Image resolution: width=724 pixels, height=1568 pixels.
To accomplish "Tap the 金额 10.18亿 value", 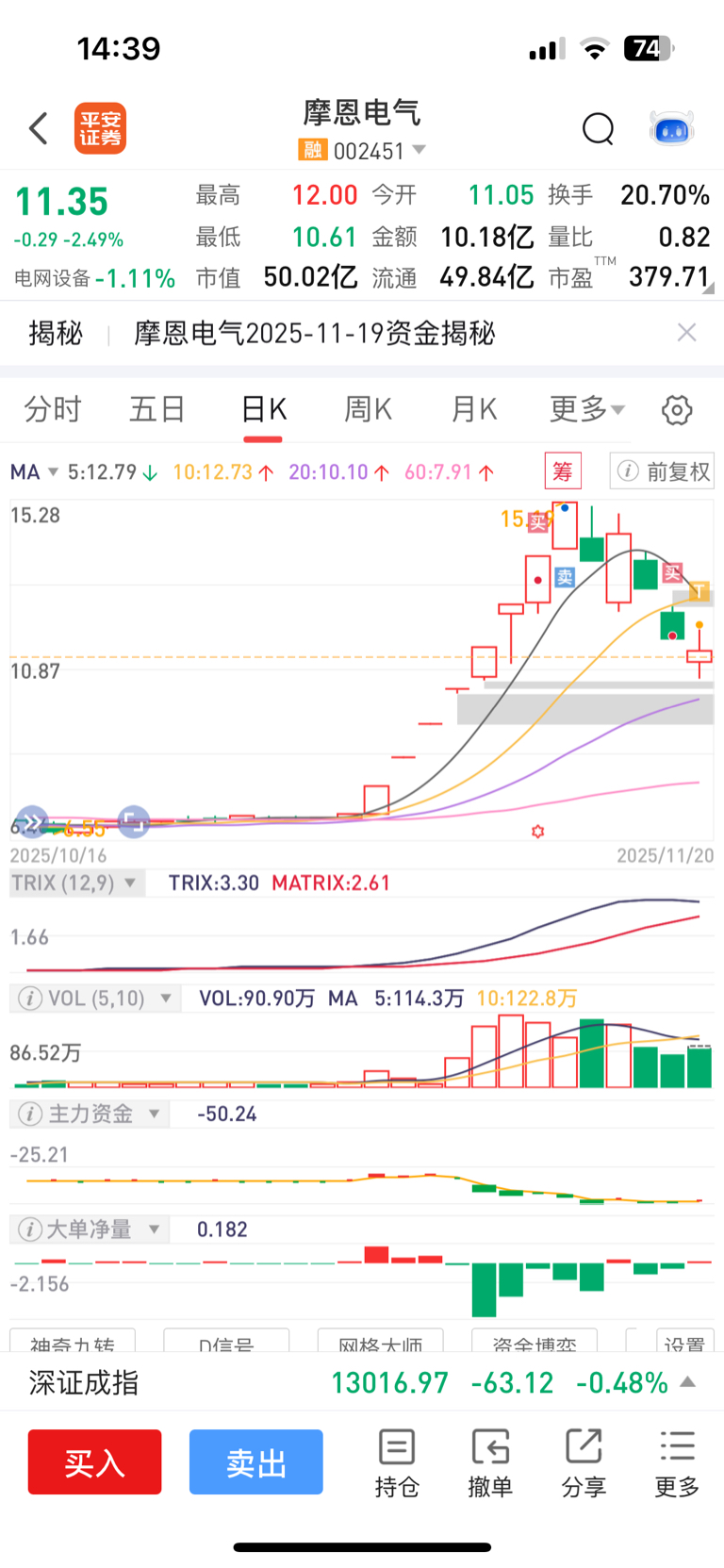I will (487, 237).
